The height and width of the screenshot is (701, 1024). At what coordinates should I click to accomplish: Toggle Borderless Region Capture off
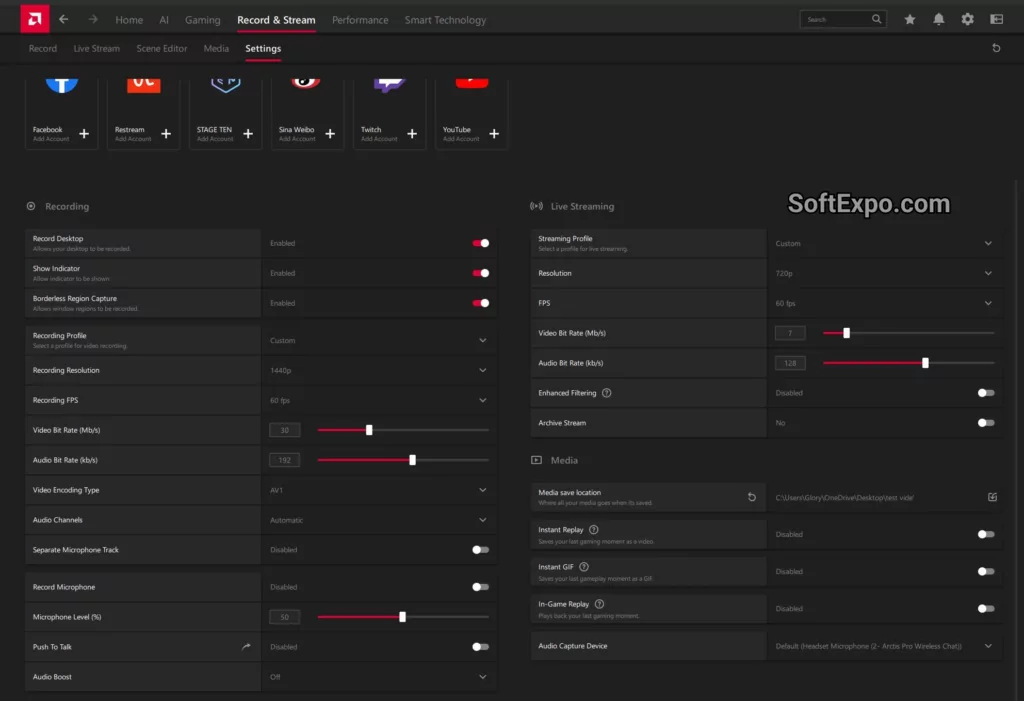479,303
